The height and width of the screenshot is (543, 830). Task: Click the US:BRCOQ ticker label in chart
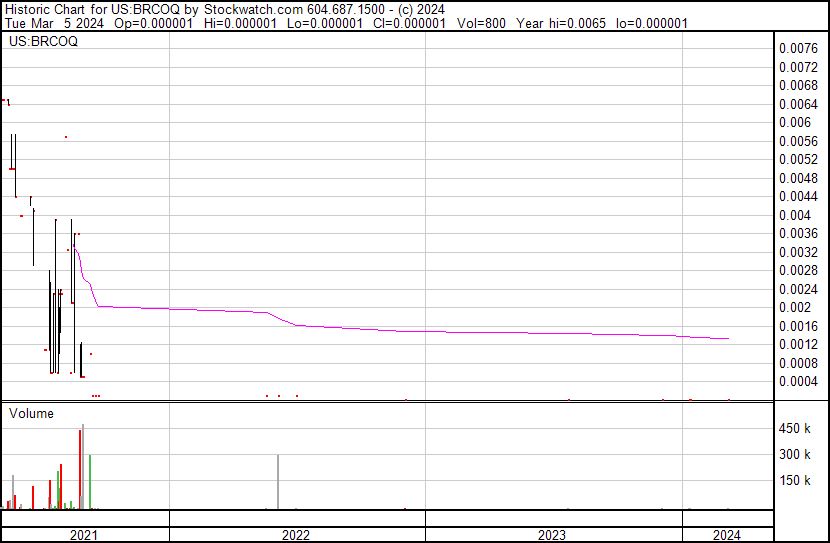point(43,42)
